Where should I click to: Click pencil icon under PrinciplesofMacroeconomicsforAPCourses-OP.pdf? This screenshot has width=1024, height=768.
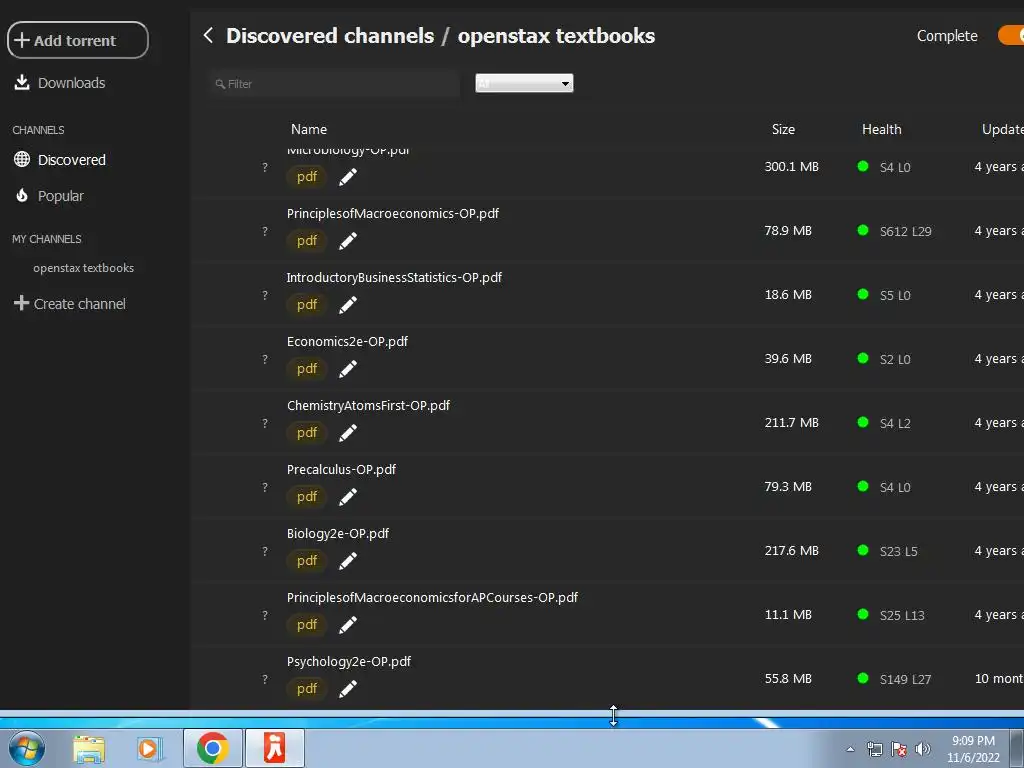pos(347,625)
